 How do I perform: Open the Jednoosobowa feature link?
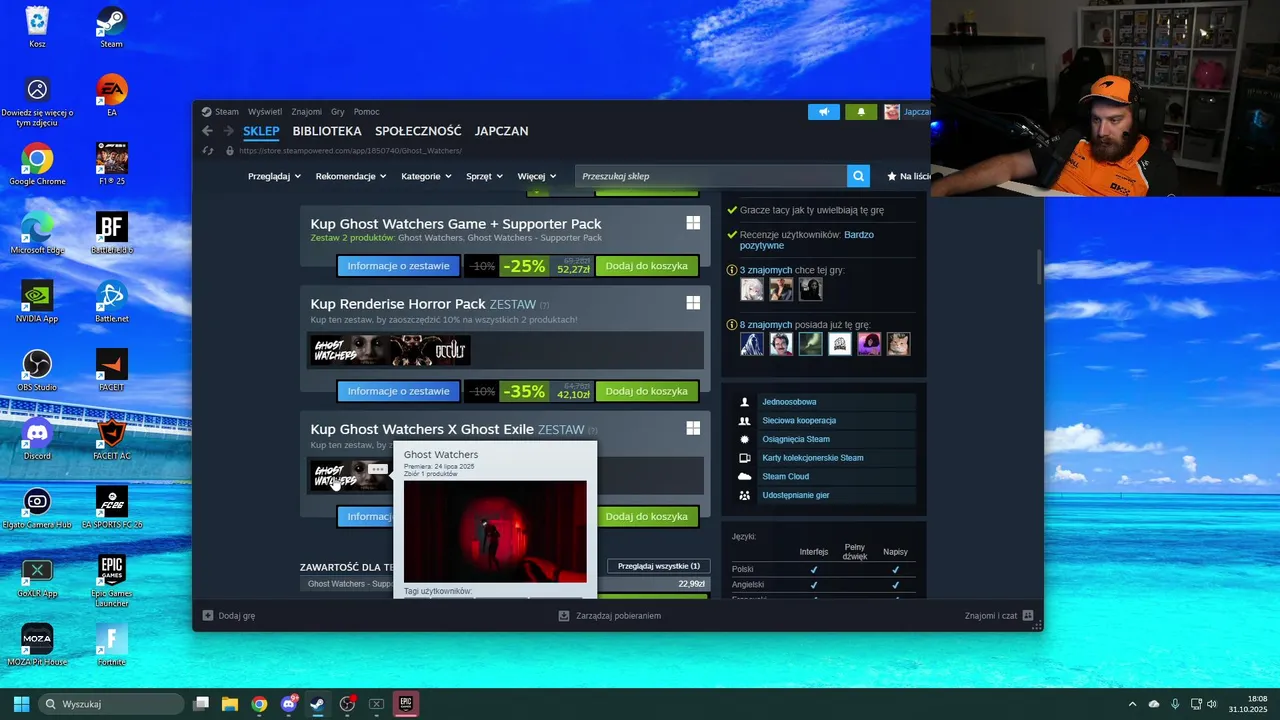pos(789,402)
